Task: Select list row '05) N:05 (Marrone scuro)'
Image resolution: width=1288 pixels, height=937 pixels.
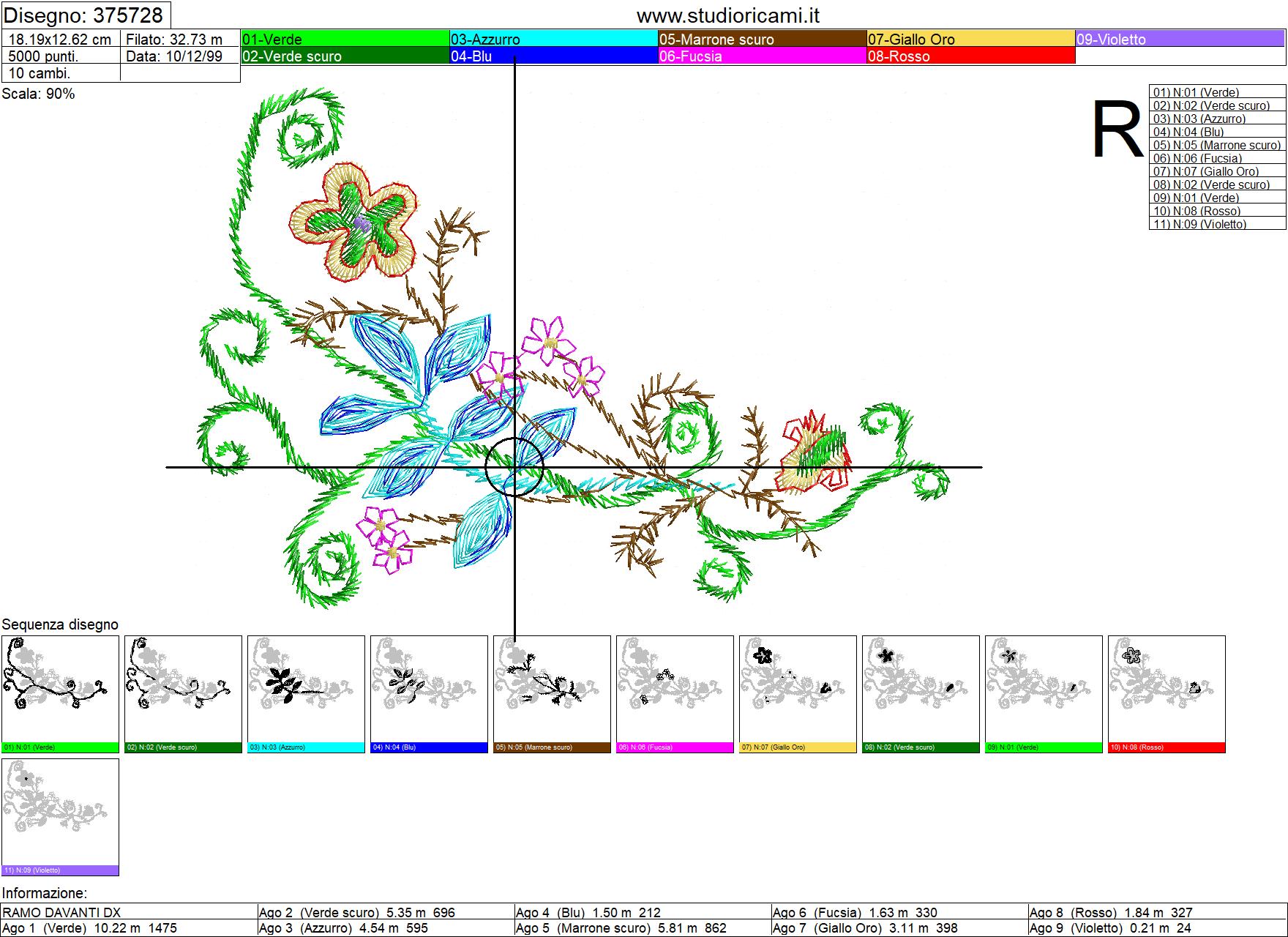Action: (1218, 145)
